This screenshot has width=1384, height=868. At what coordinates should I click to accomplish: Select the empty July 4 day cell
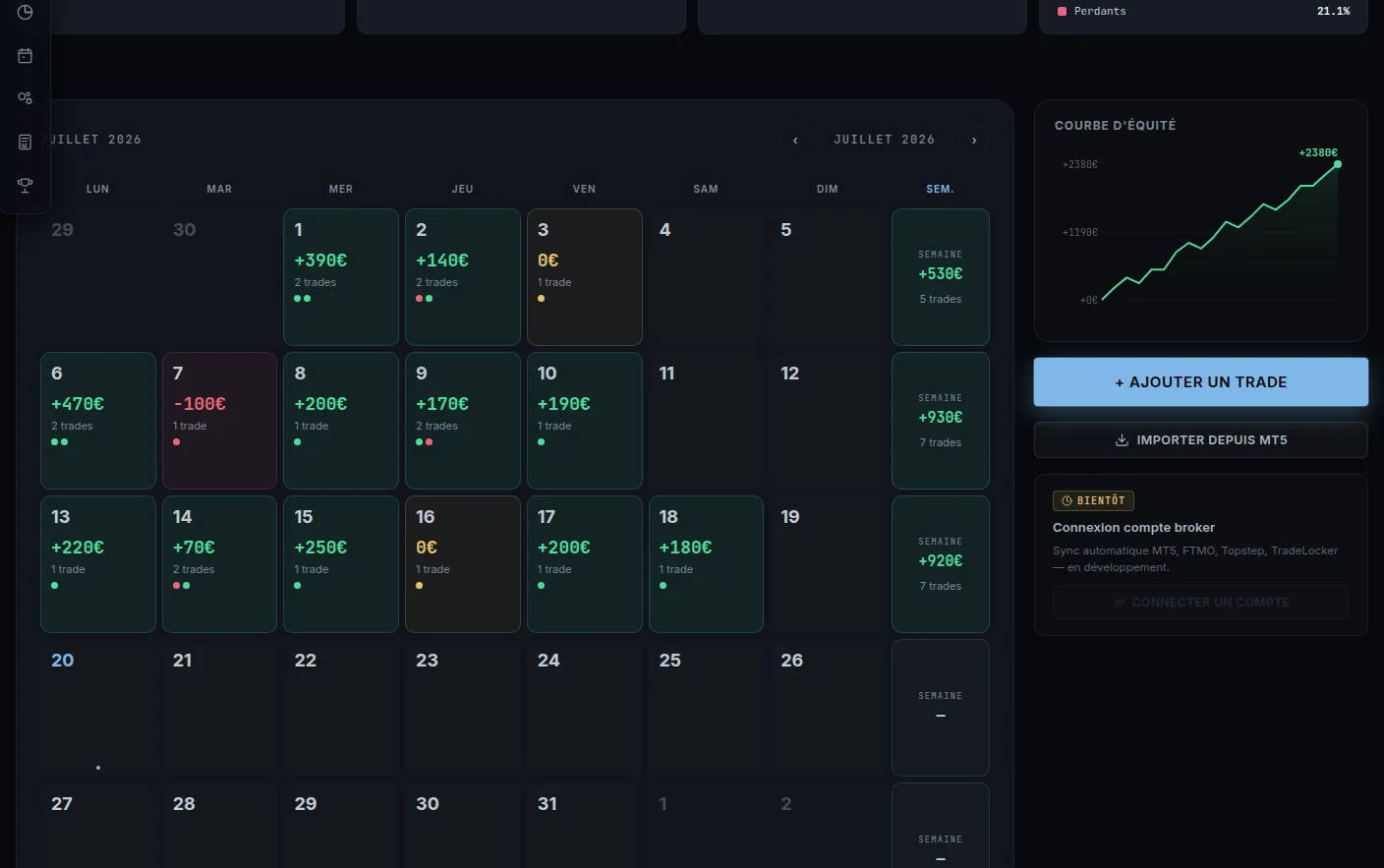click(706, 277)
